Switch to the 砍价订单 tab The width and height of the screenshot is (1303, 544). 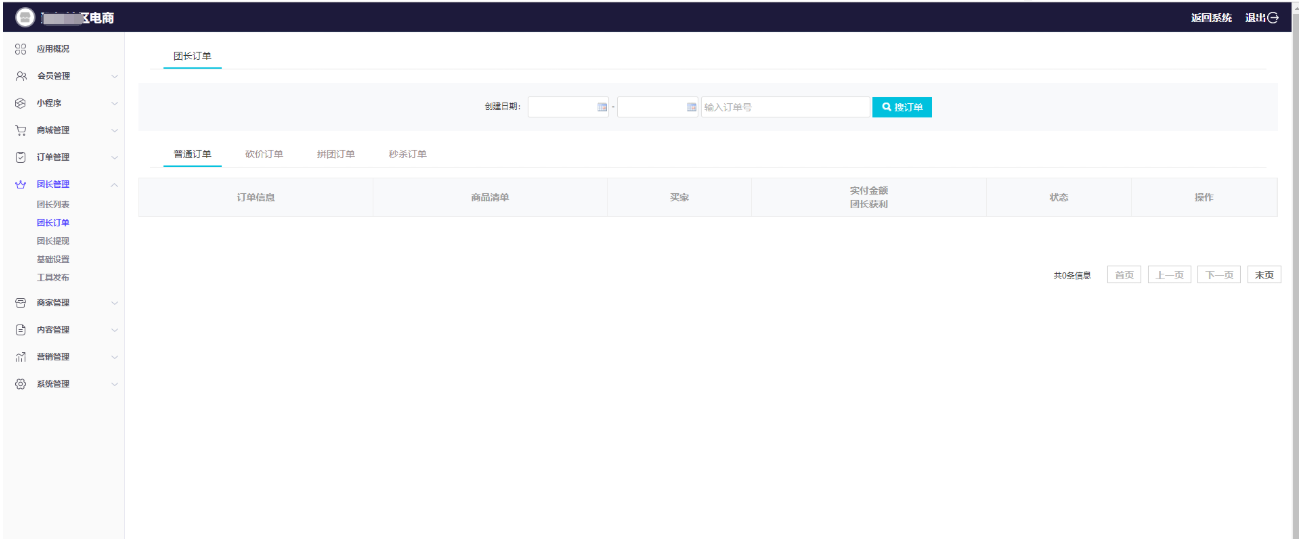264,154
